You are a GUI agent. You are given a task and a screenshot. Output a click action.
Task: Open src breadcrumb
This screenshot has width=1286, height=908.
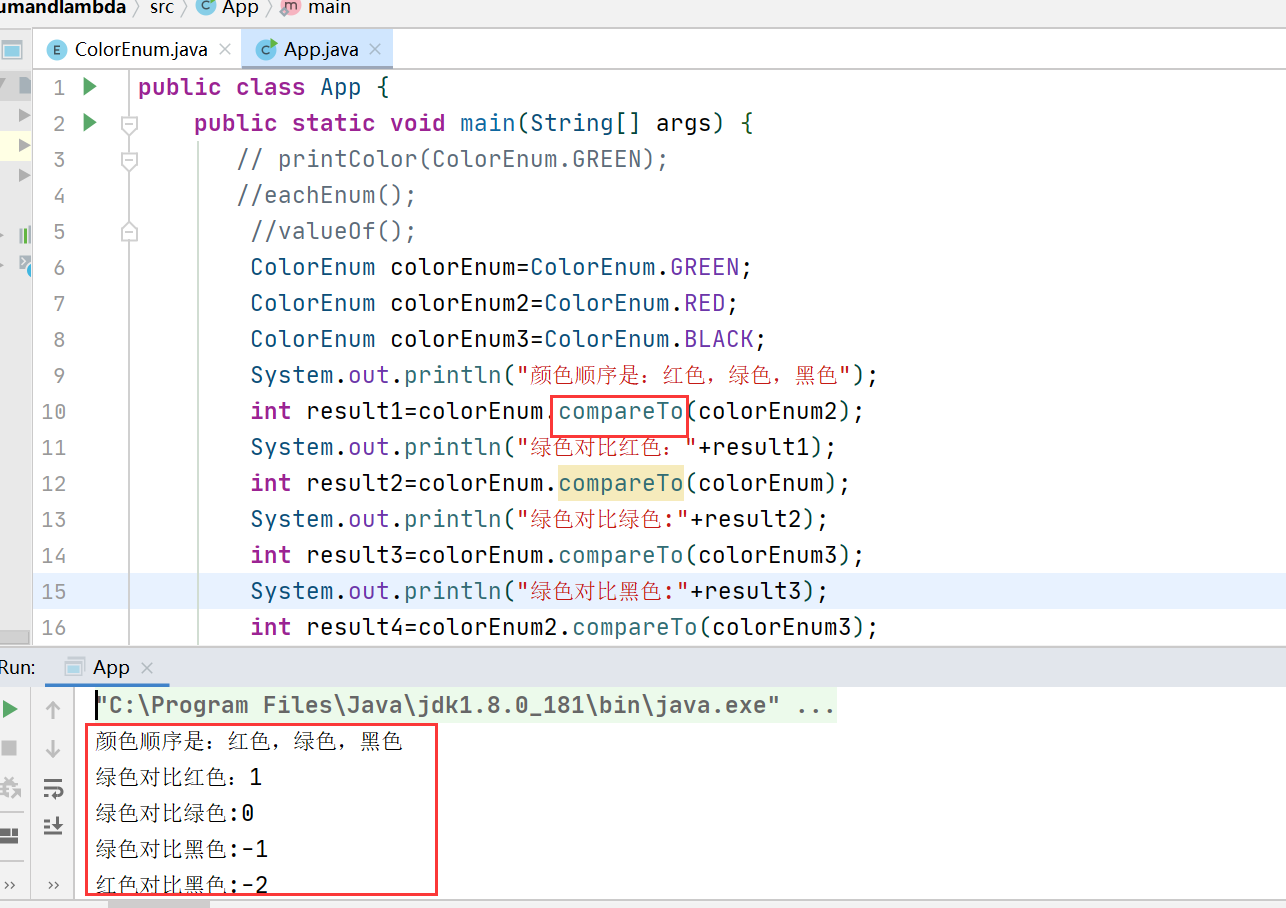click(x=161, y=8)
